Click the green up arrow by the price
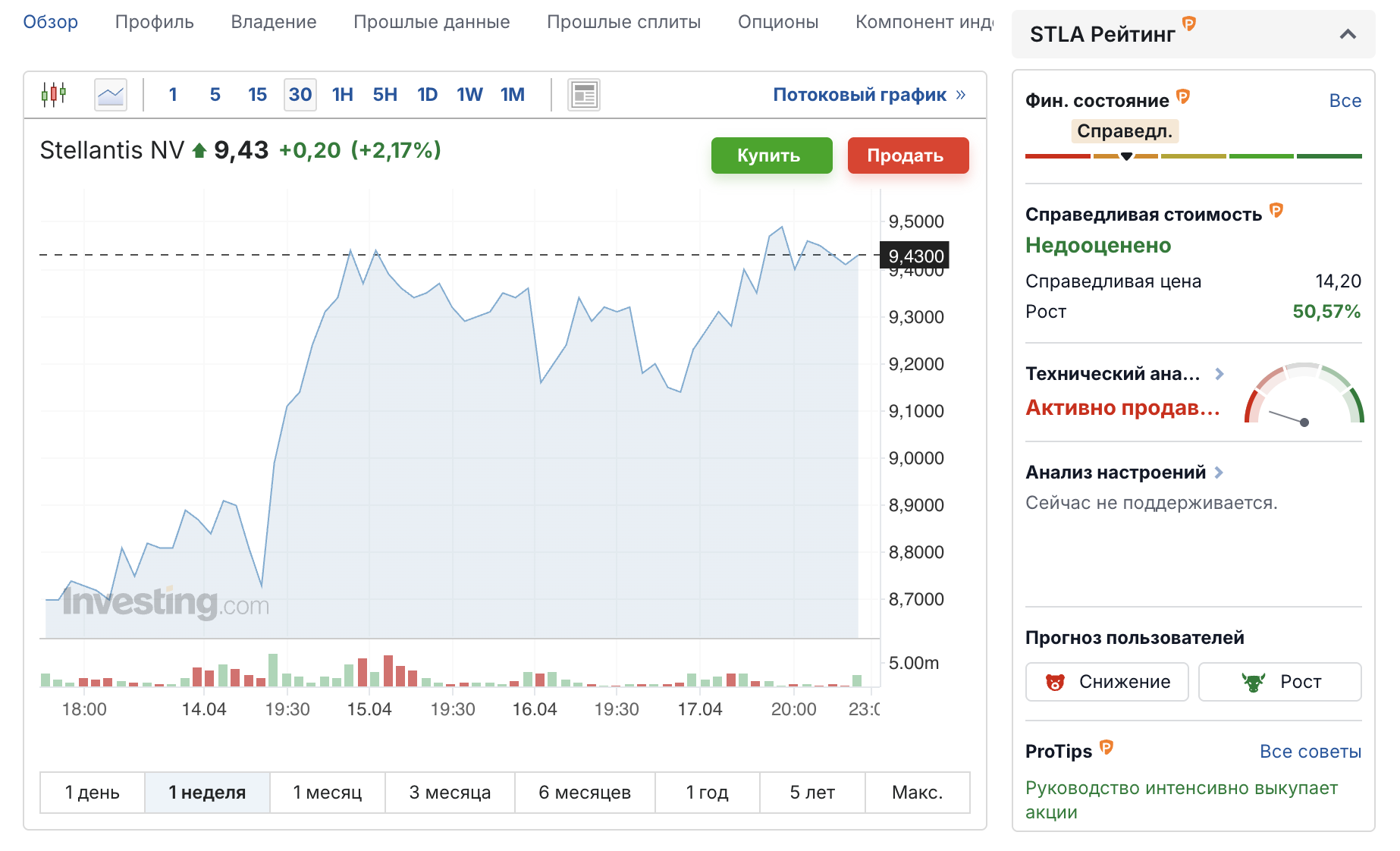 pos(199,151)
